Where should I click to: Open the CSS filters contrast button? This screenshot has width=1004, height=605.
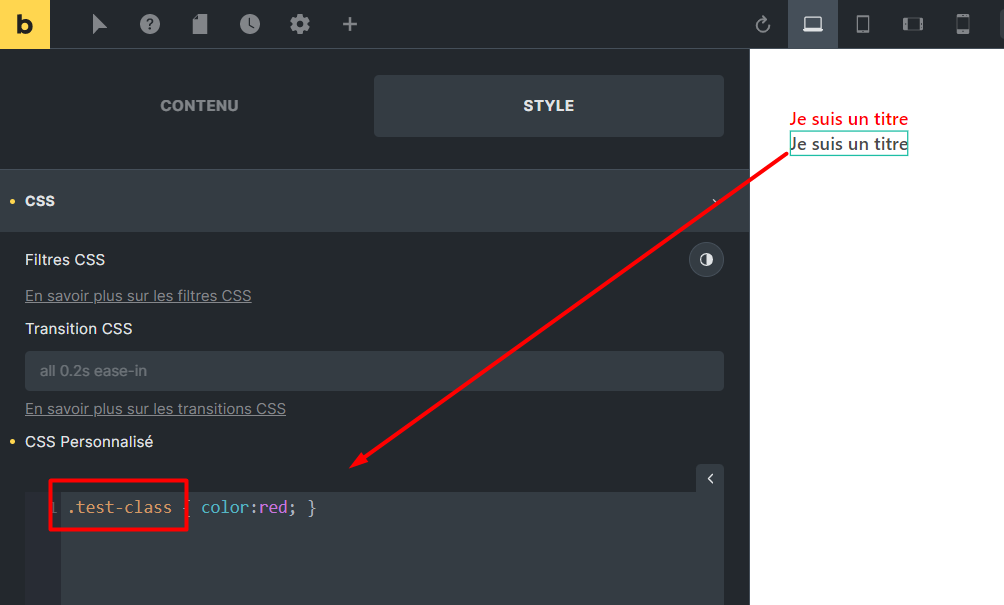tap(706, 259)
